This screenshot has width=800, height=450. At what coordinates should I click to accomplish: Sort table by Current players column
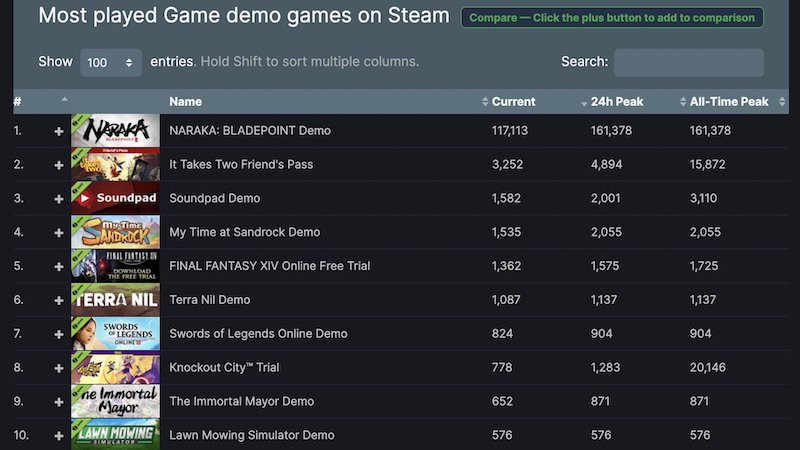pyautogui.click(x=513, y=101)
